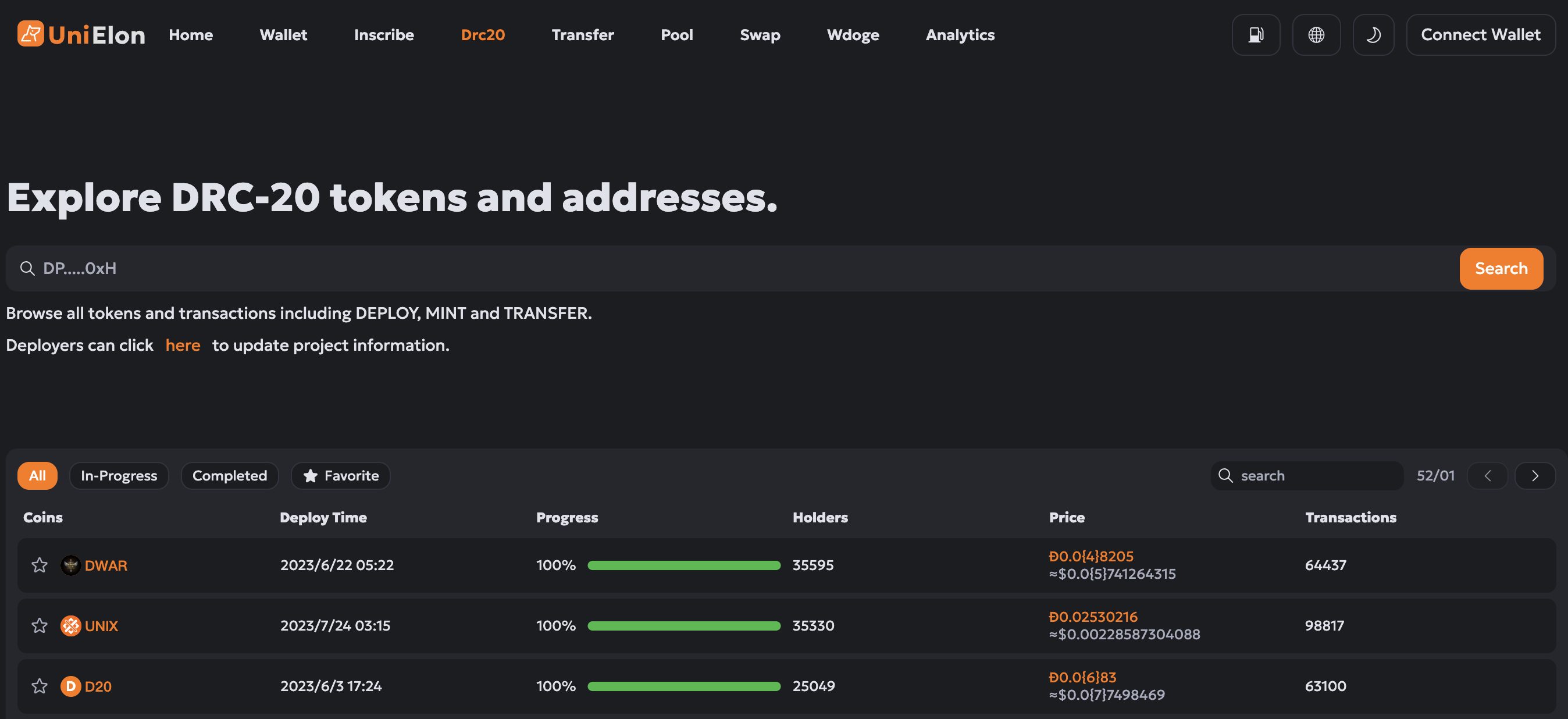
Task: Mark D20 token as favorite
Action: click(40, 686)
